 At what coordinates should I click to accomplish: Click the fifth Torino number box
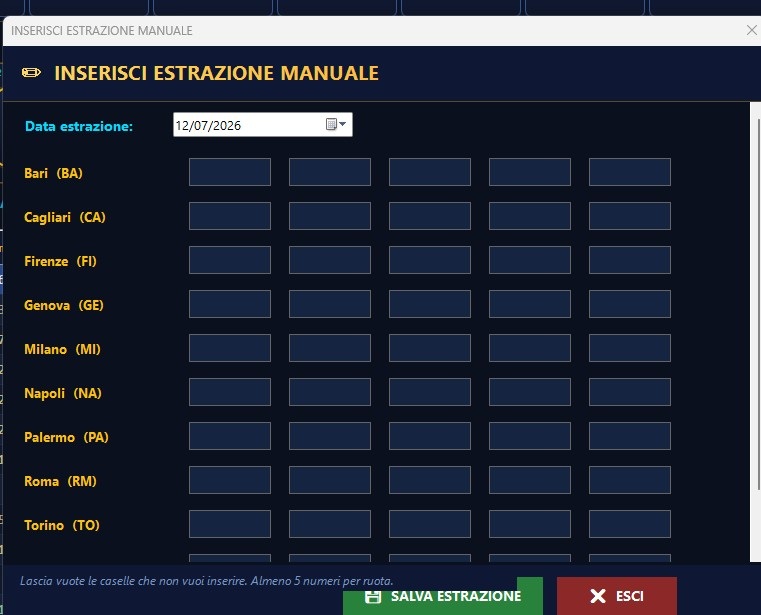tap(629, 524)
